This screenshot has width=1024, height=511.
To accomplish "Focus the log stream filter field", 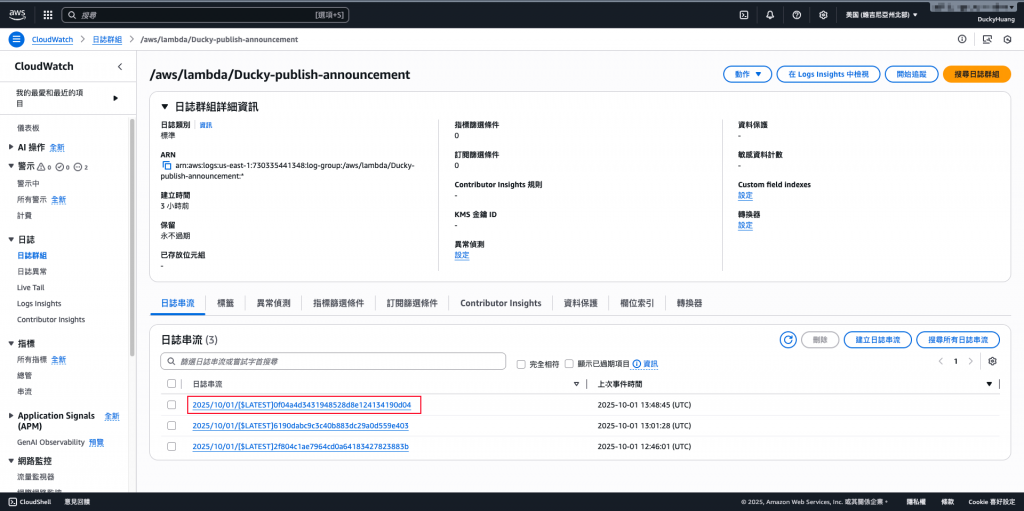I will tap(333, 361).
